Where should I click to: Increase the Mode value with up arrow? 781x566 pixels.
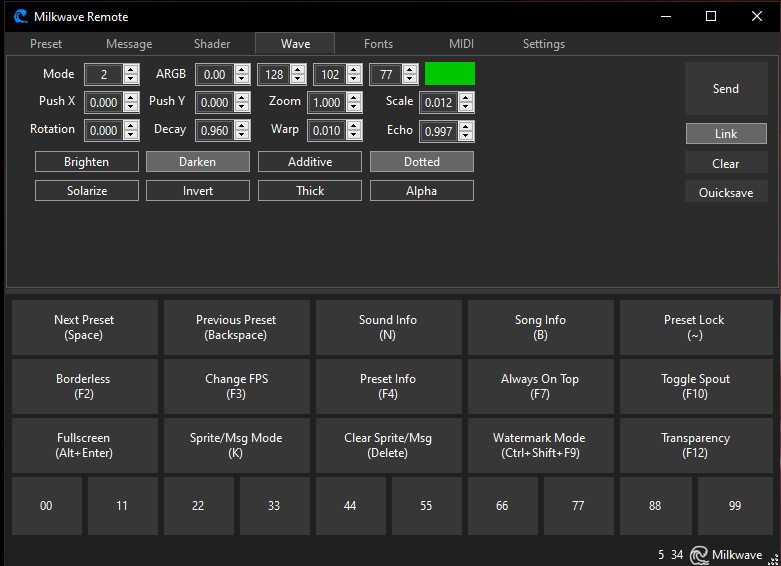pos(130,69)
